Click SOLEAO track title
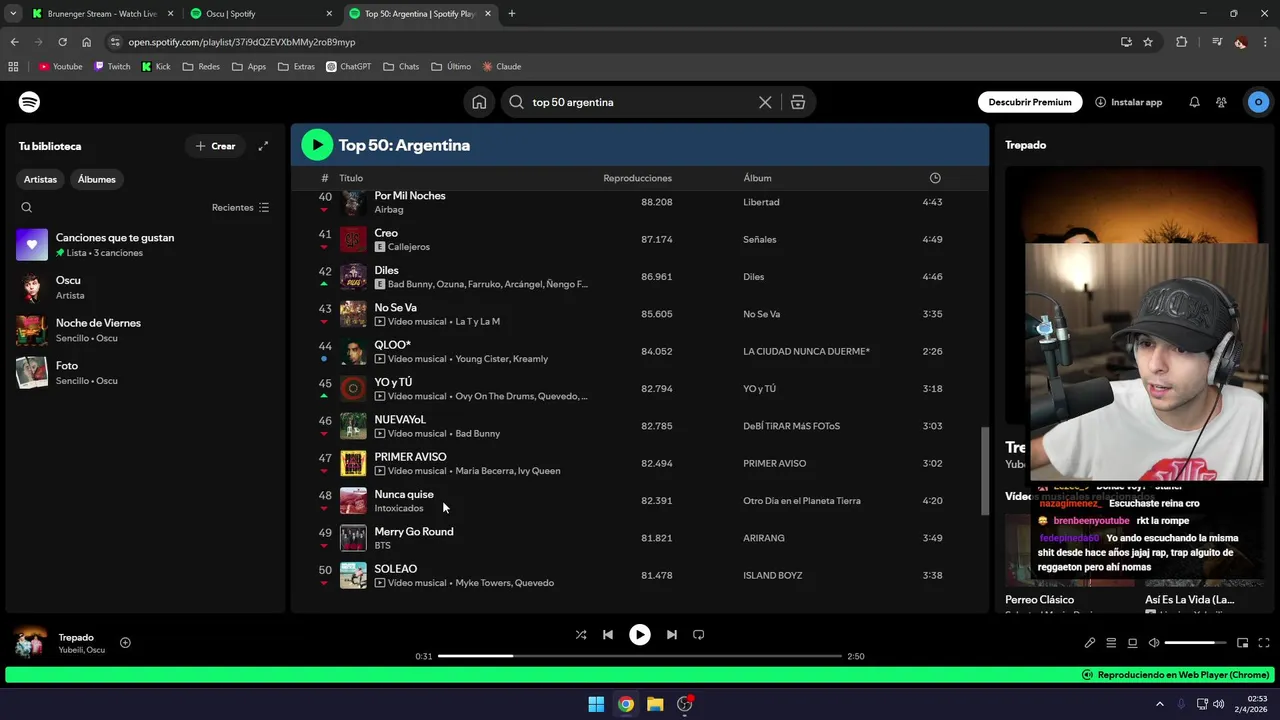 [396, 569]
